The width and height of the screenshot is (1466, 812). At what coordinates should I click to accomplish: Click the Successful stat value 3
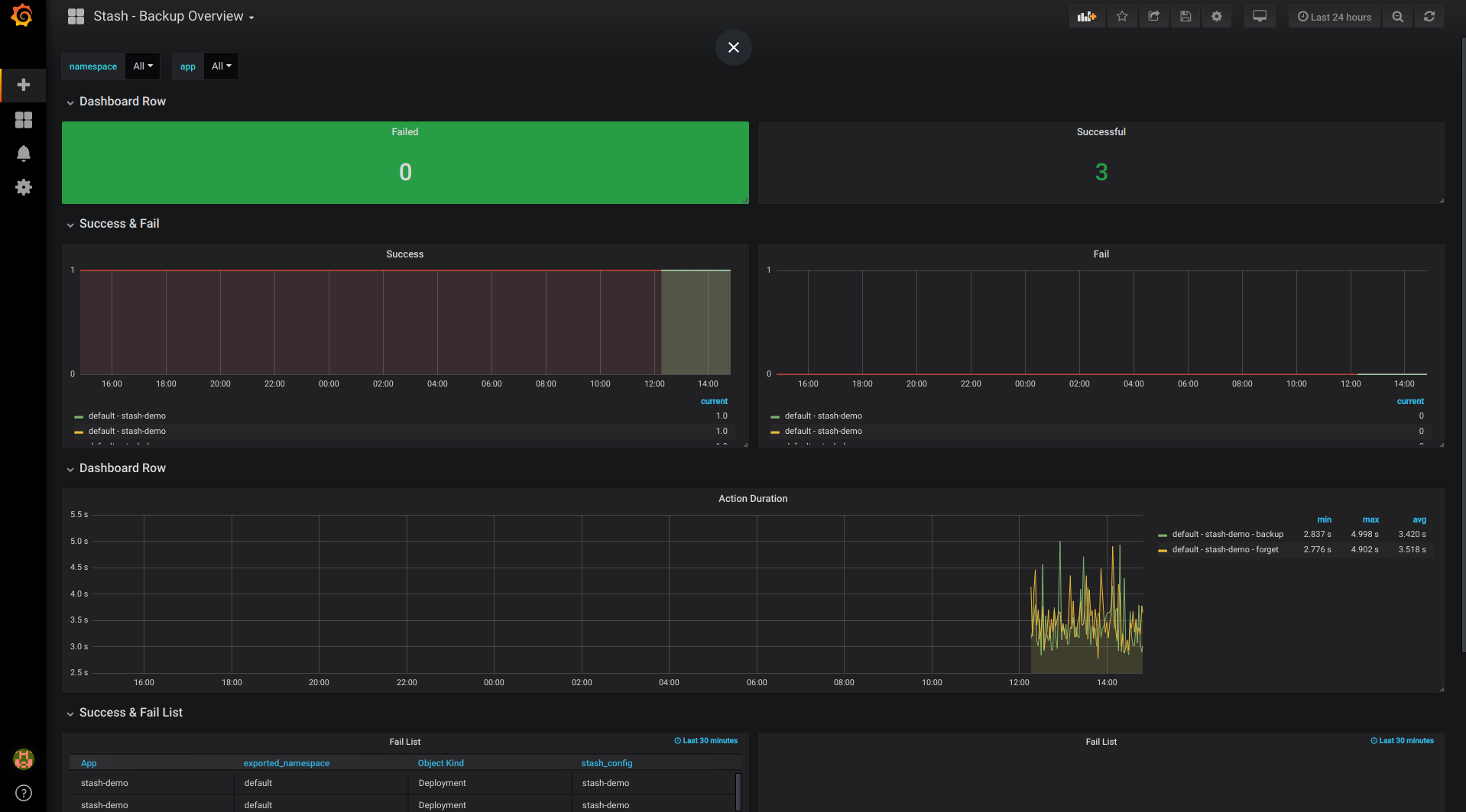tap(1101, 172)
